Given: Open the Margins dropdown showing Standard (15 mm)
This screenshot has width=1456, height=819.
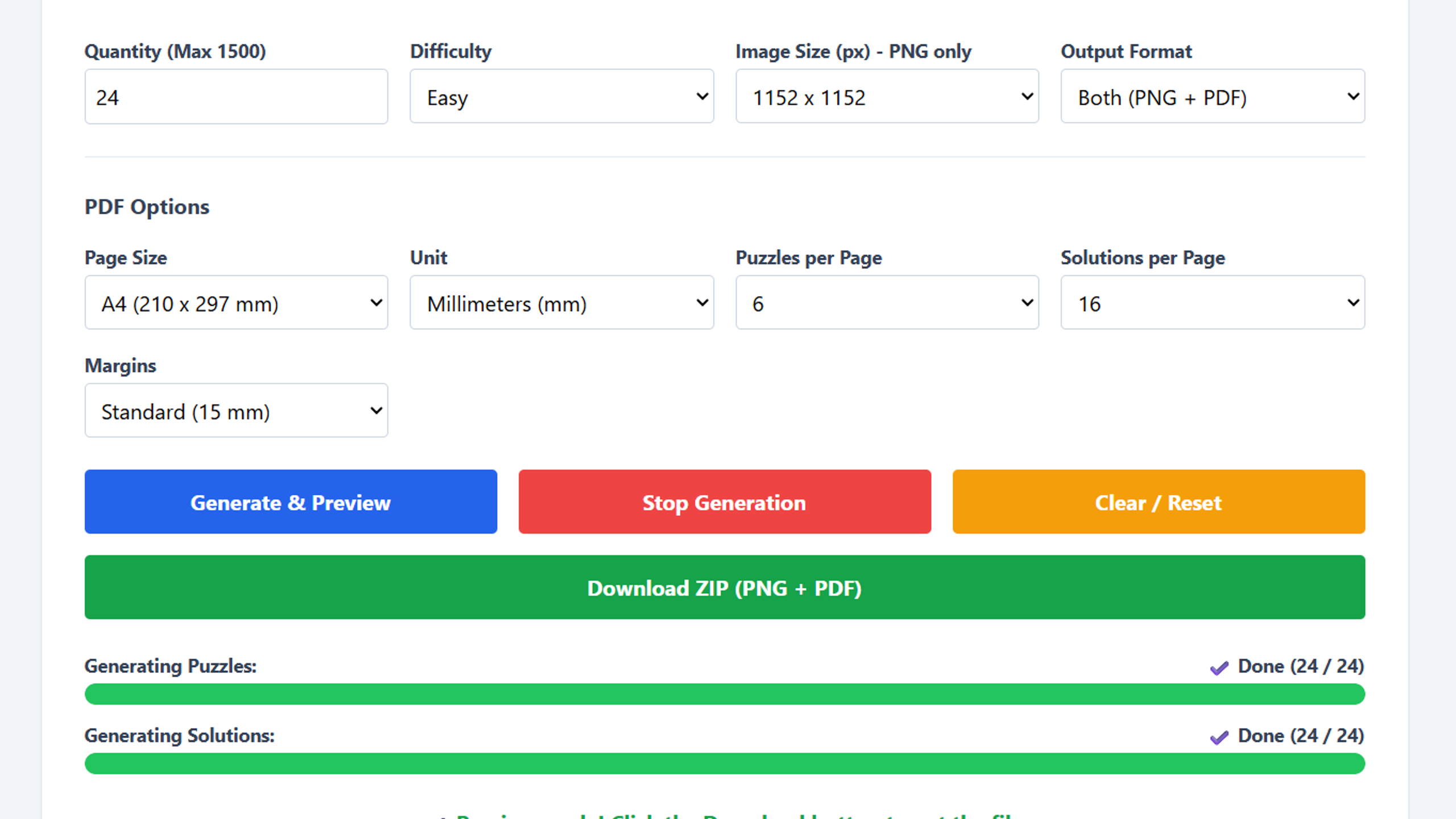Looking at the screenshot, I should pos(236,411).
